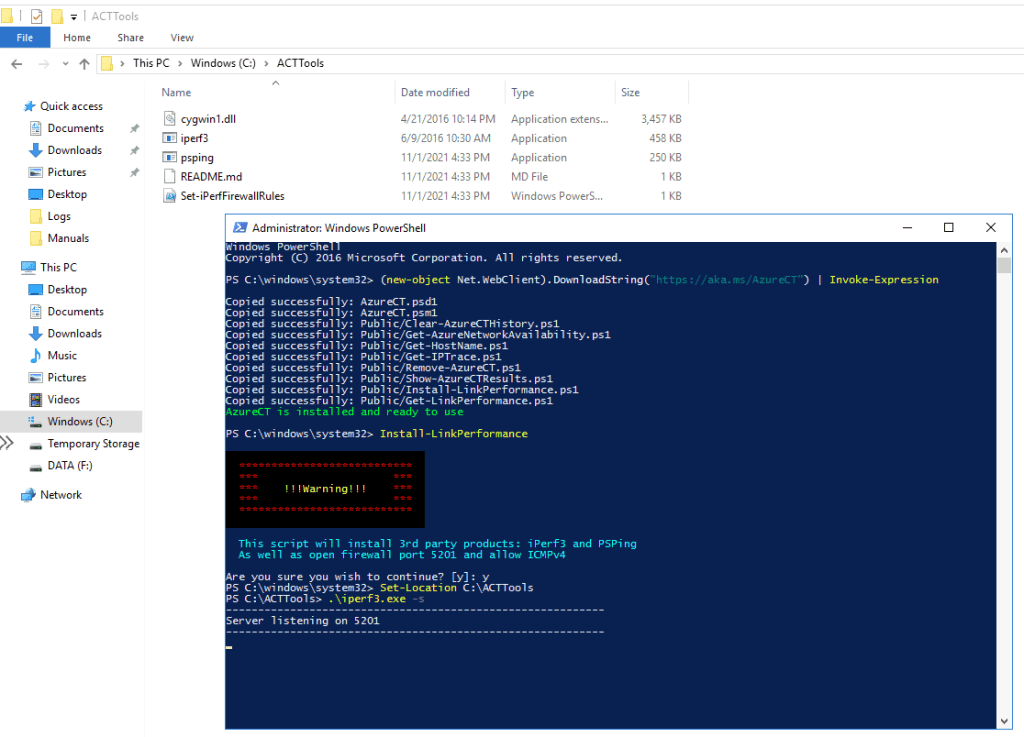Screen dimensions: 1024x737
Task: Click the 'Install-LinkPerformance' command text
Action: pyautogui.click(x=454, y=433)
